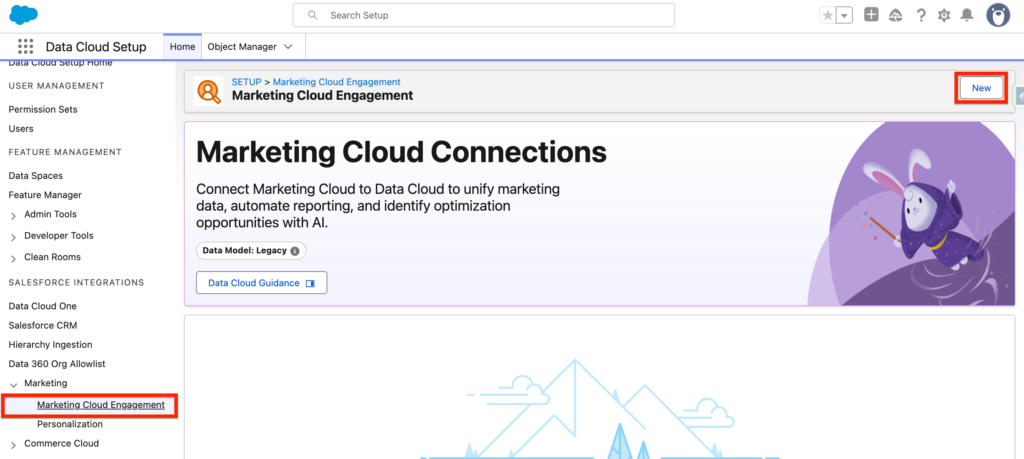Open the Help question mark icon
1024x459 pixels.
pos(920,15)
